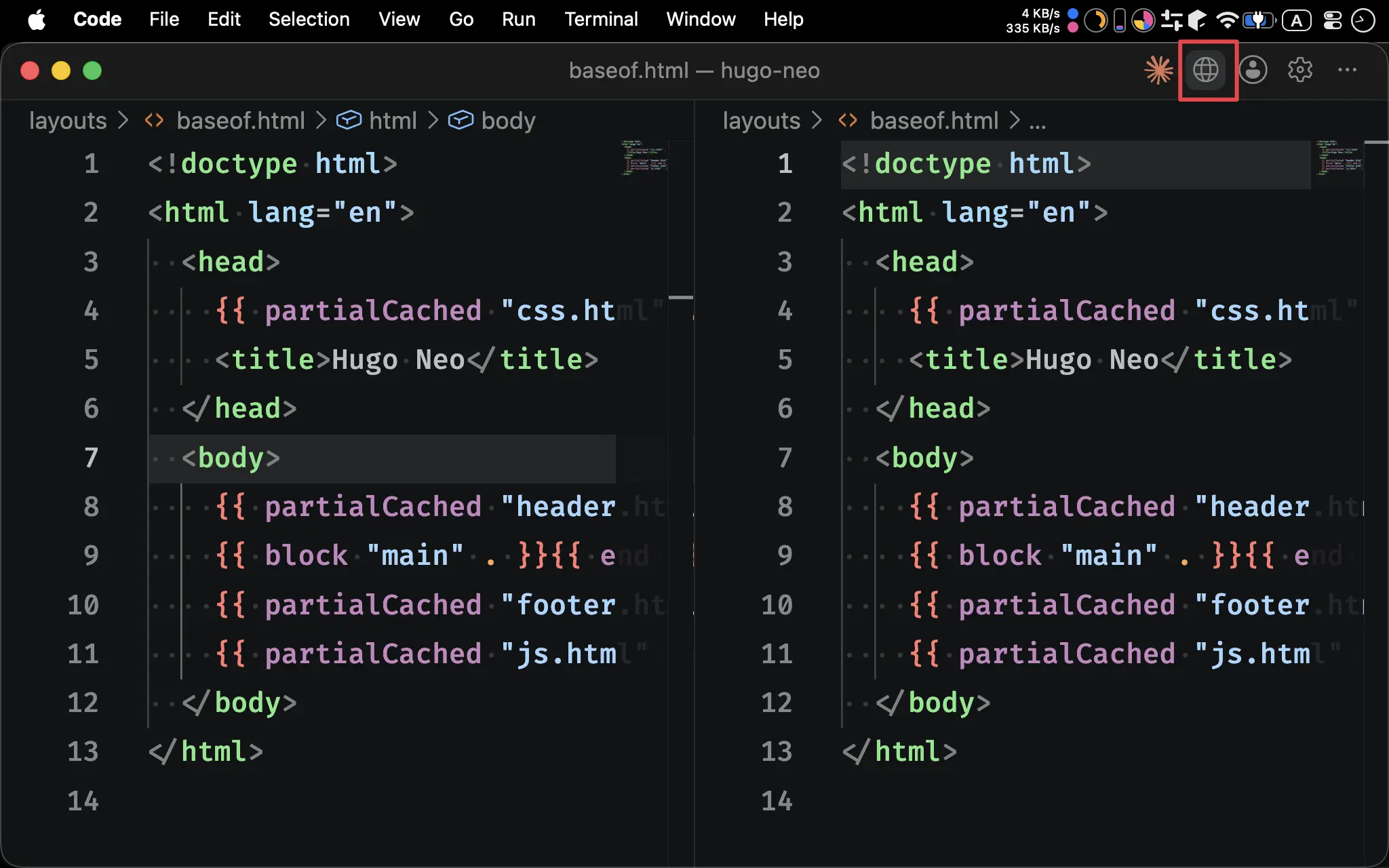Expand the layouts breadcrumb in right editor

[x=761, y=120]
